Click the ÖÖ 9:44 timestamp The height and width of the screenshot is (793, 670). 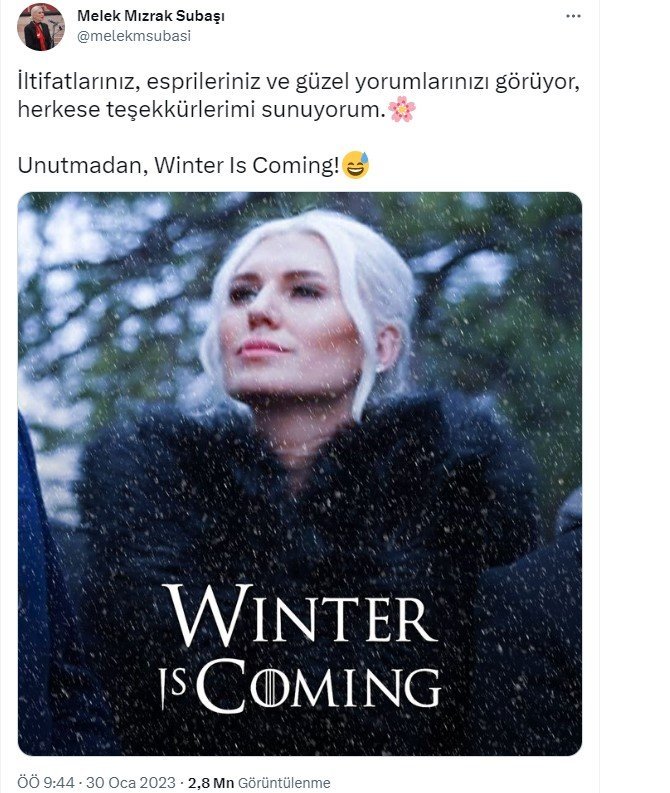(46, 782)
